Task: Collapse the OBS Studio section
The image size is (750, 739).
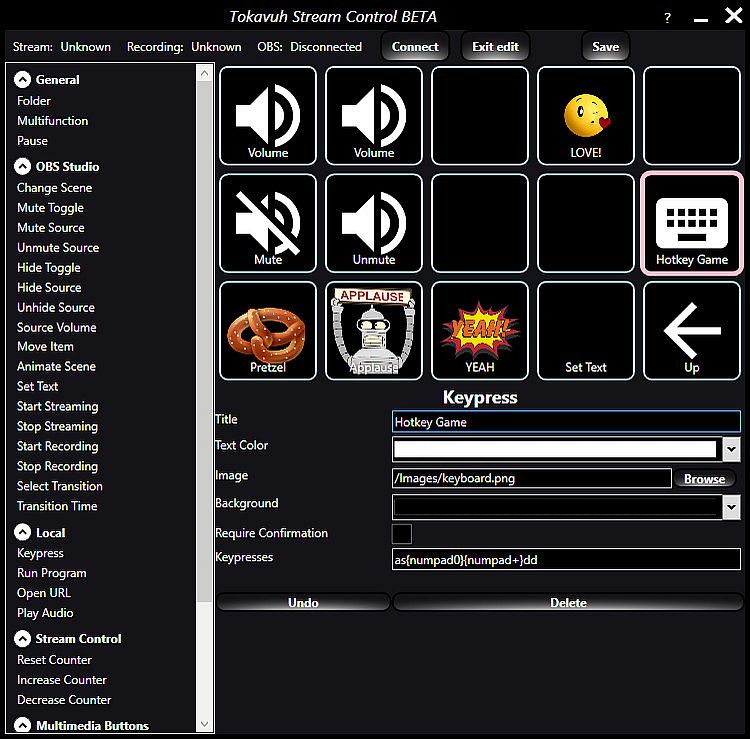Action: 23,167
